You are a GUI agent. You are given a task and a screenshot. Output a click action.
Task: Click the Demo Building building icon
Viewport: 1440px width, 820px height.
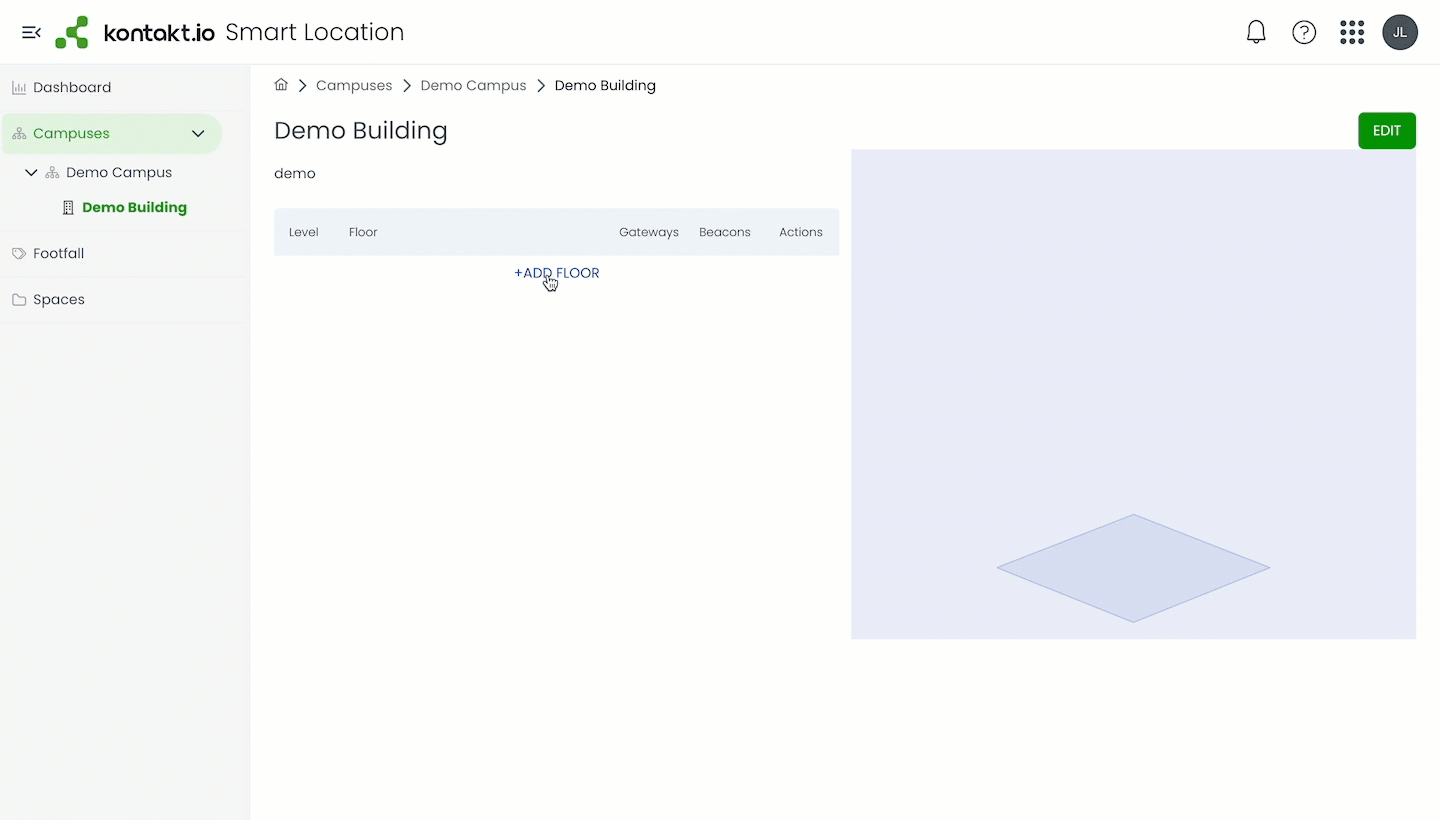coord(68,208)
